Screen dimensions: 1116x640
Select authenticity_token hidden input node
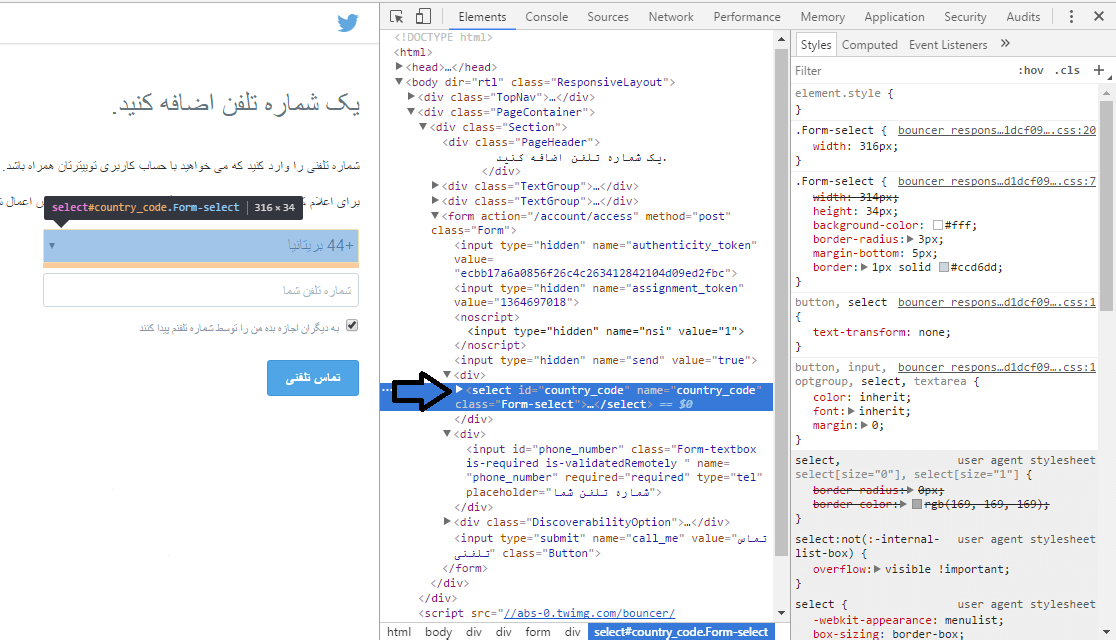tap(606, 259)
